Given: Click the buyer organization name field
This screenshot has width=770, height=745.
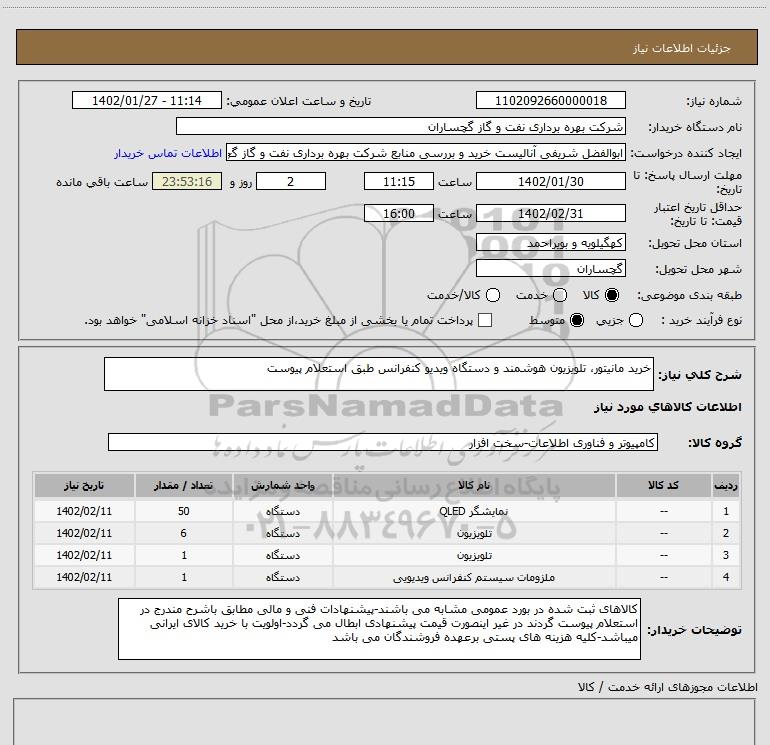Looking at the screenshot, I should [x=401, y=126].
